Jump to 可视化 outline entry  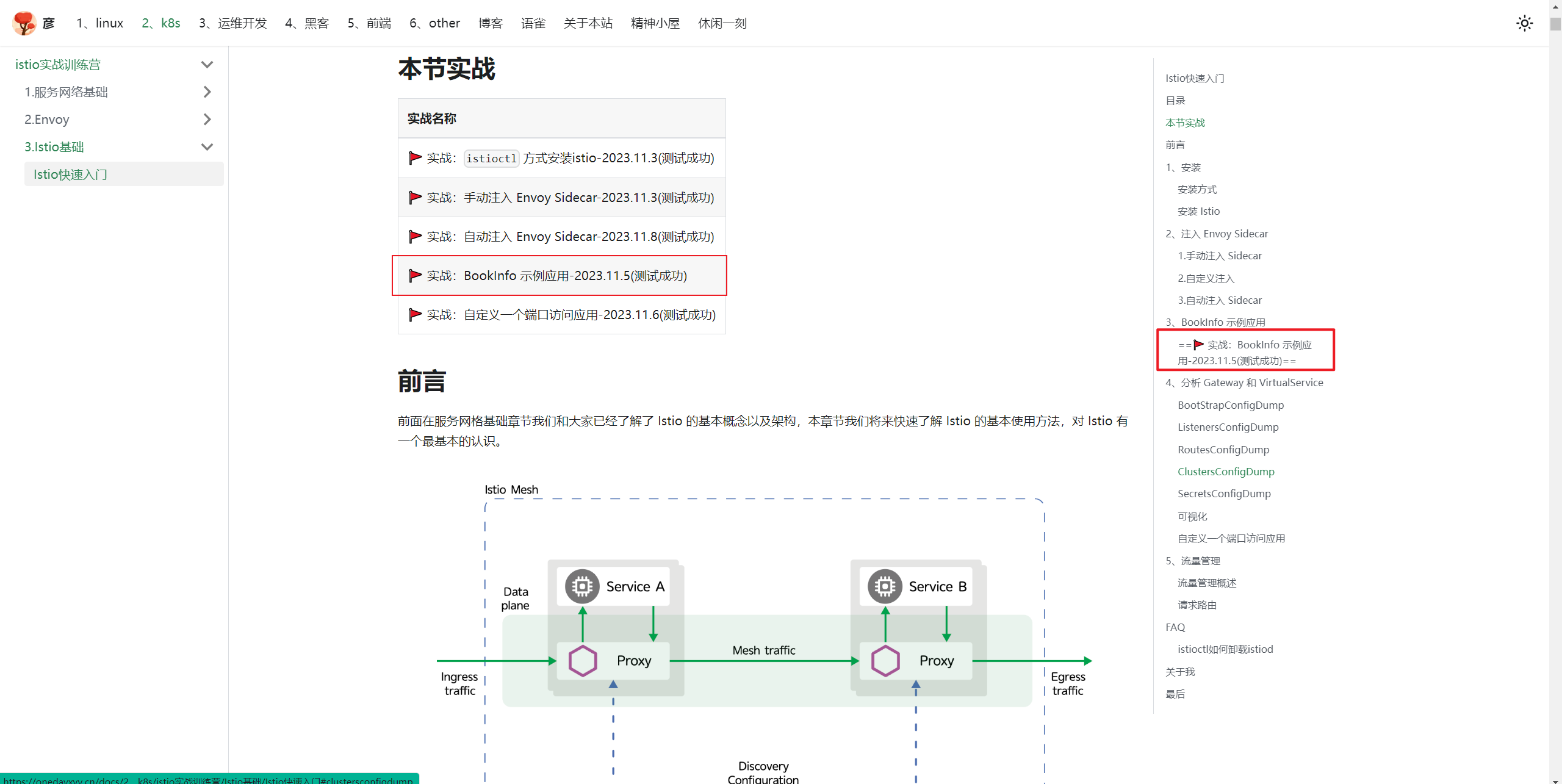pyautogui.click(x=1192, y=516)
